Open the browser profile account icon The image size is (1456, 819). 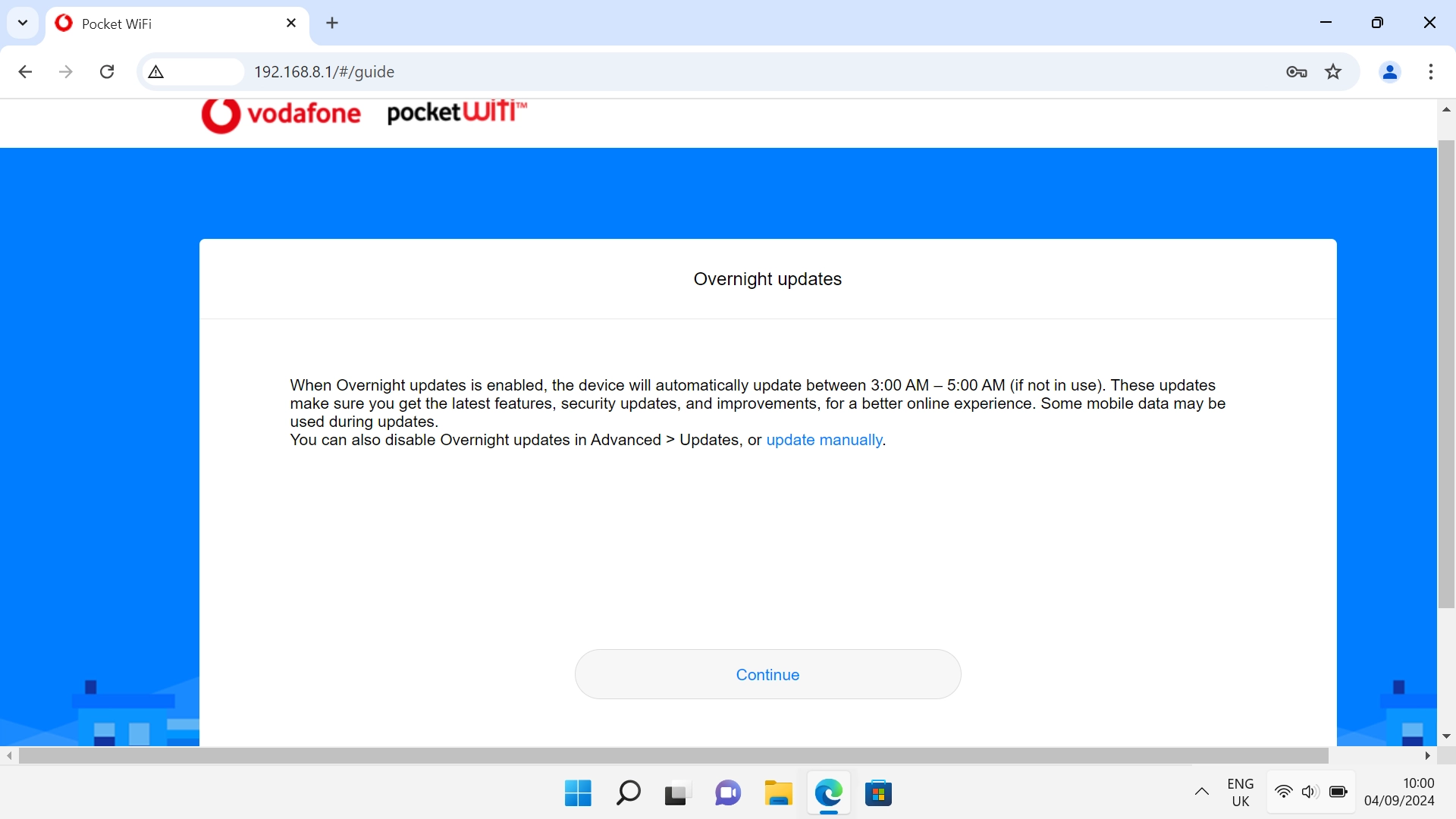point(1389,71)
